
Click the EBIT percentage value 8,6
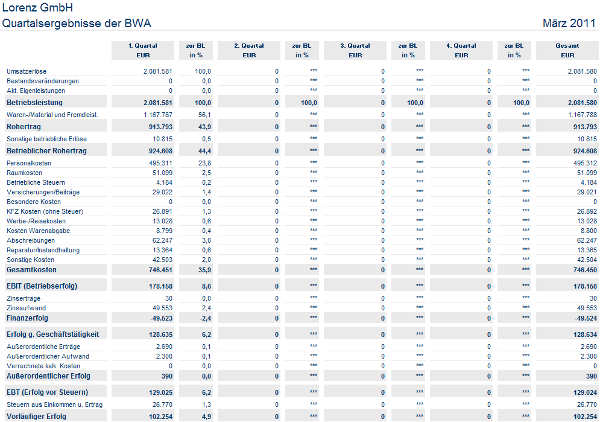pos(207,287)
